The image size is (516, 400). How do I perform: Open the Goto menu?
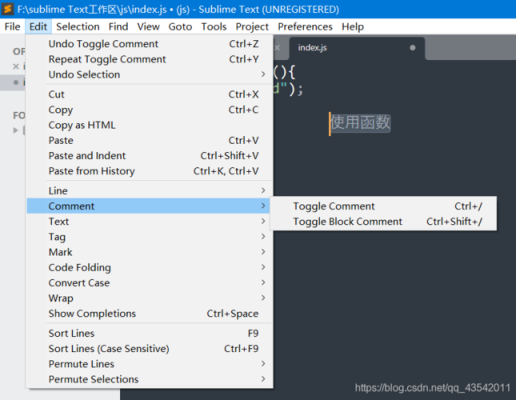180,27
